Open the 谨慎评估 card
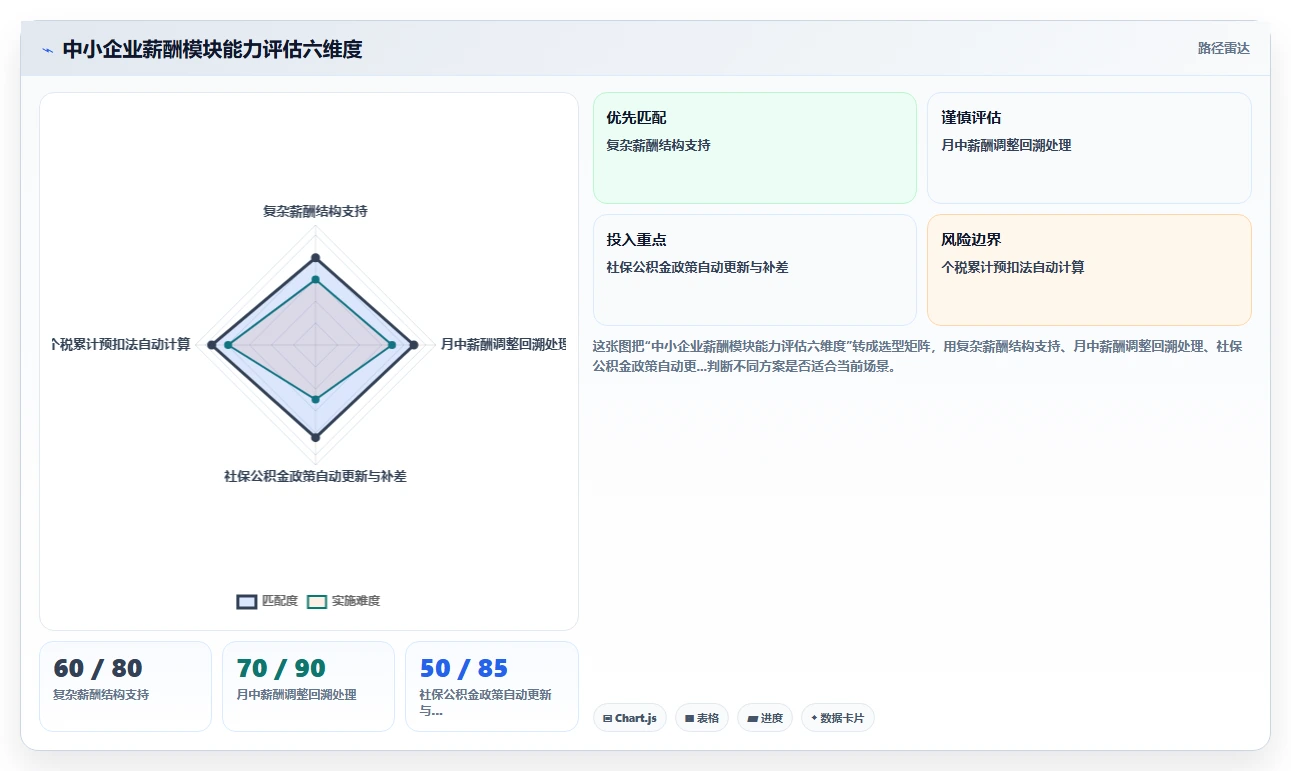The width and height of the screenshot is (1291, 771). pos(1089,148)
